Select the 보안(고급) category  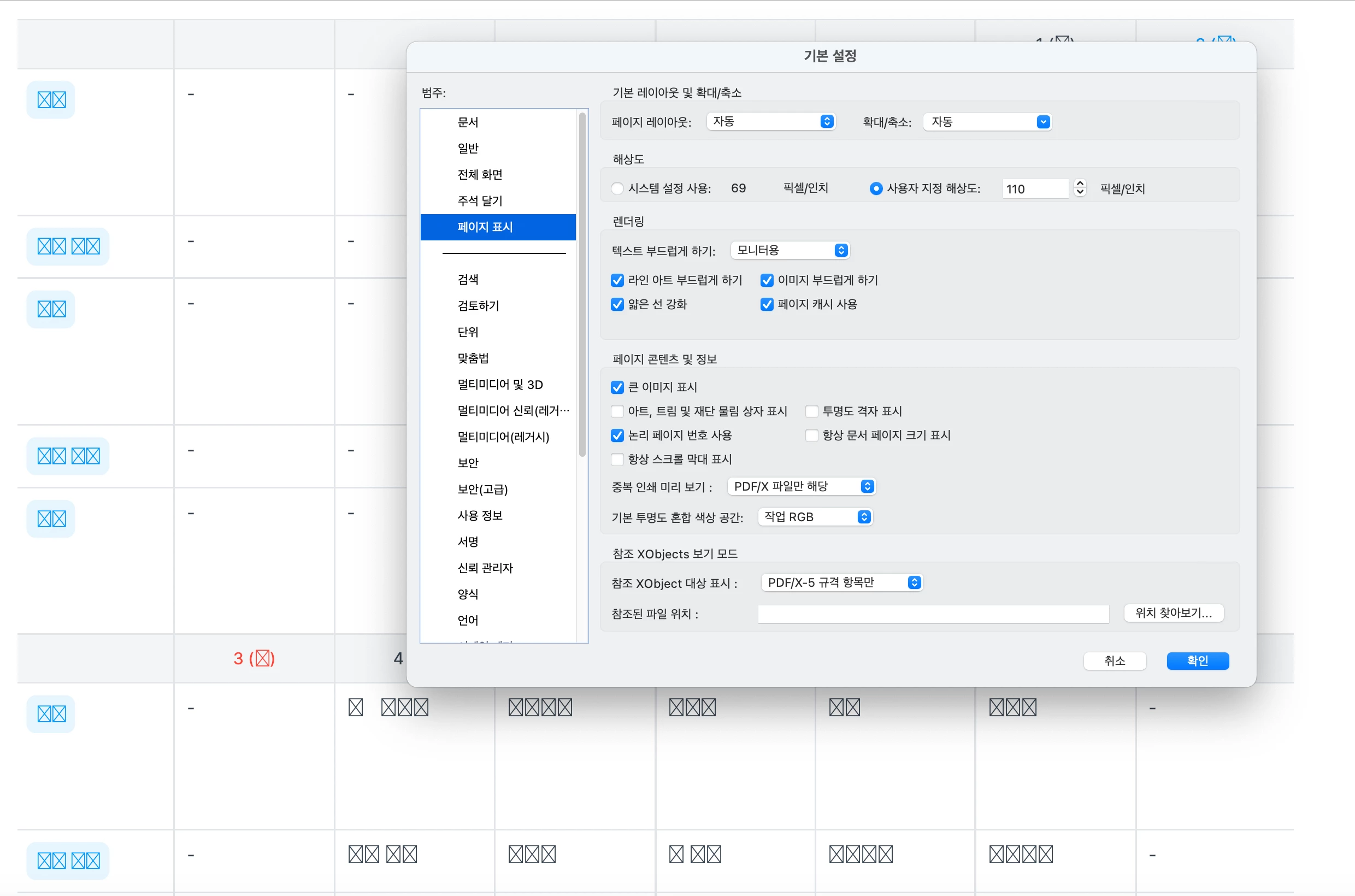tap(482, 489)
